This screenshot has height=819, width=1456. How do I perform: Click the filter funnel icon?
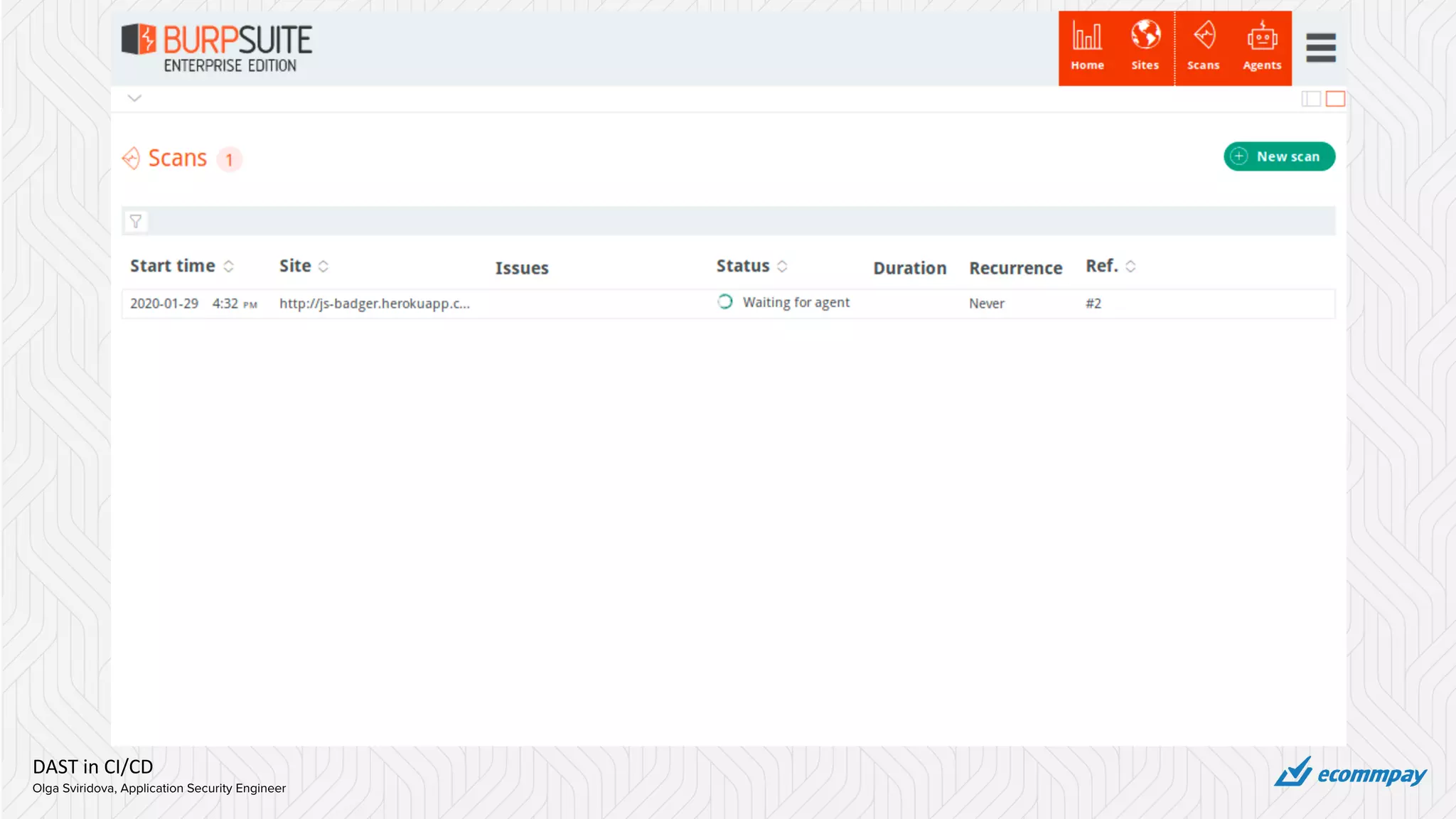point(135,222)
